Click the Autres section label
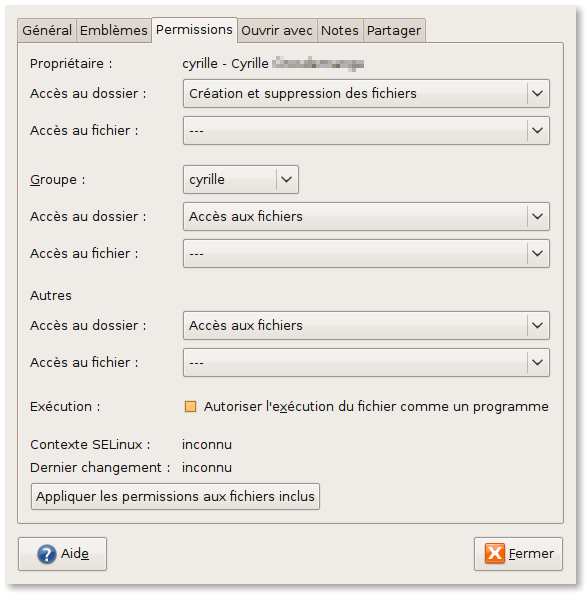Viewport: 585px width, 593px height. pyautogui.click(x=51, y=295)
